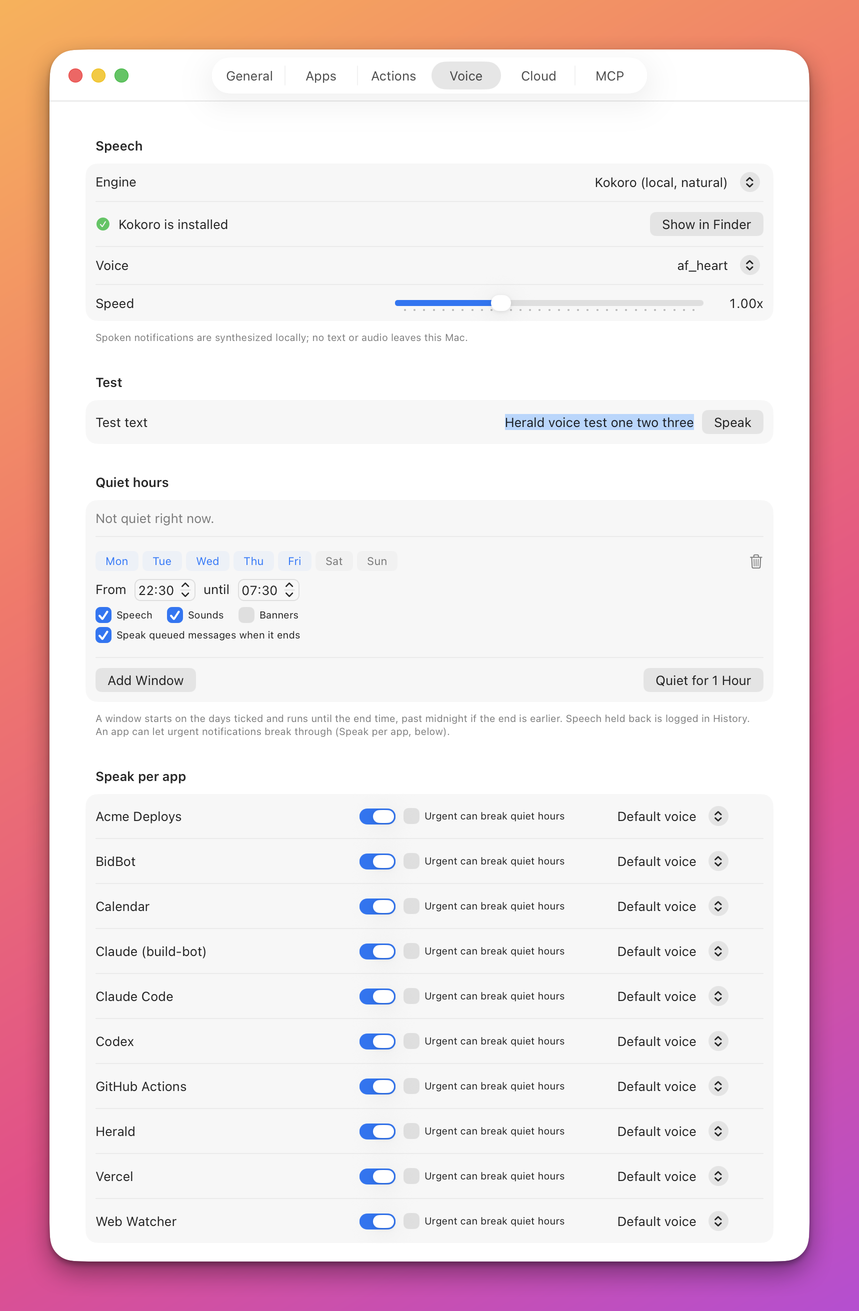This screenshot has height=1311, width=859.
Task: Disable the Codex speech switch
Action: click(x=378, y=1041)
